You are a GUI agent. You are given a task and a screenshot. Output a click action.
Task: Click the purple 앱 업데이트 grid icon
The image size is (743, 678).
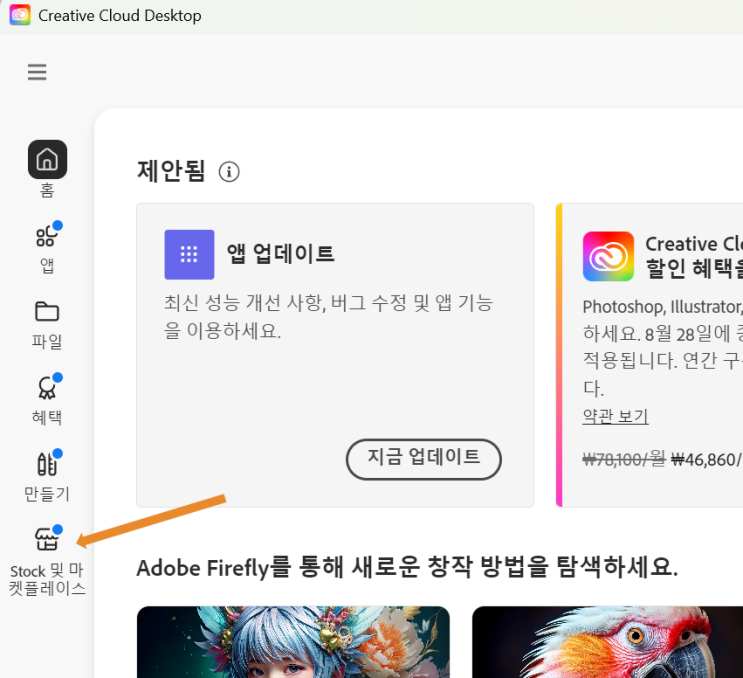pyautogui.click(x=189, y=254)
